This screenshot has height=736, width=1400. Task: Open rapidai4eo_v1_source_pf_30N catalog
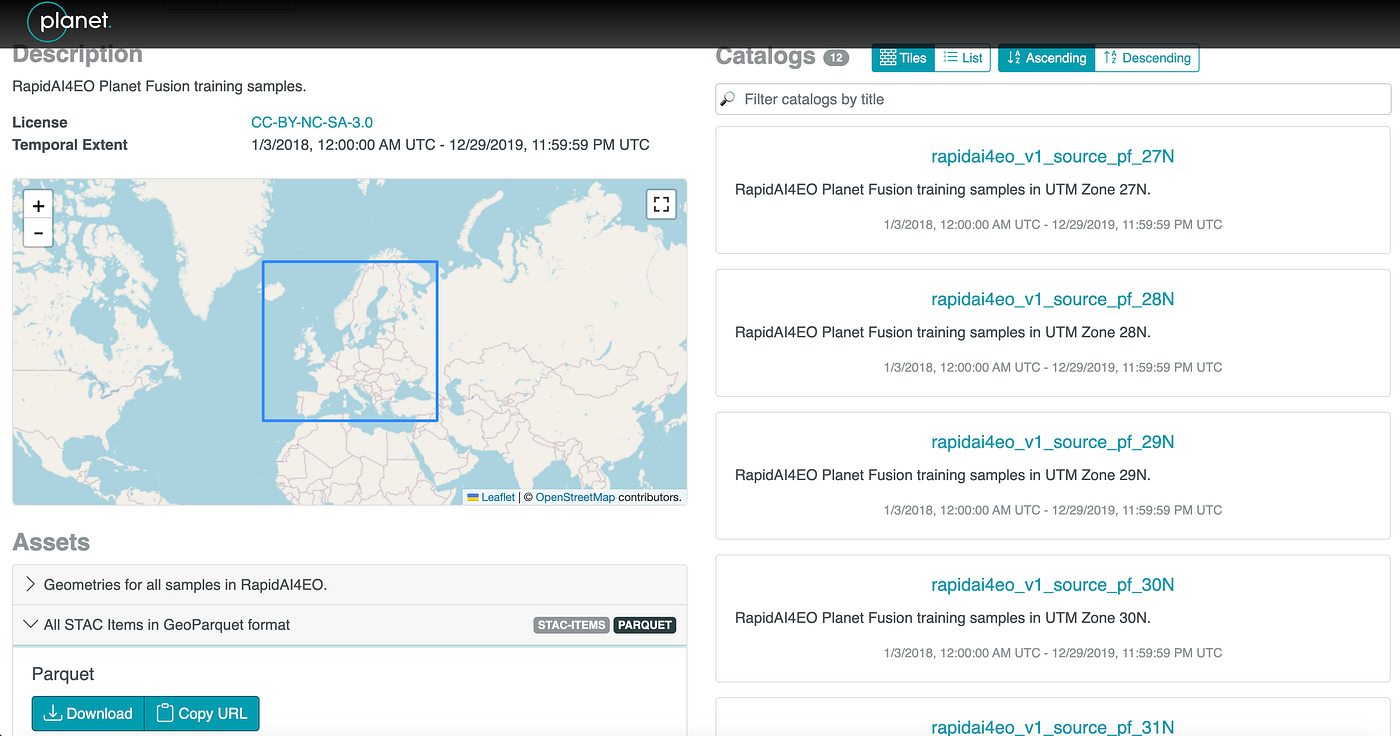tap(1053, 585)
